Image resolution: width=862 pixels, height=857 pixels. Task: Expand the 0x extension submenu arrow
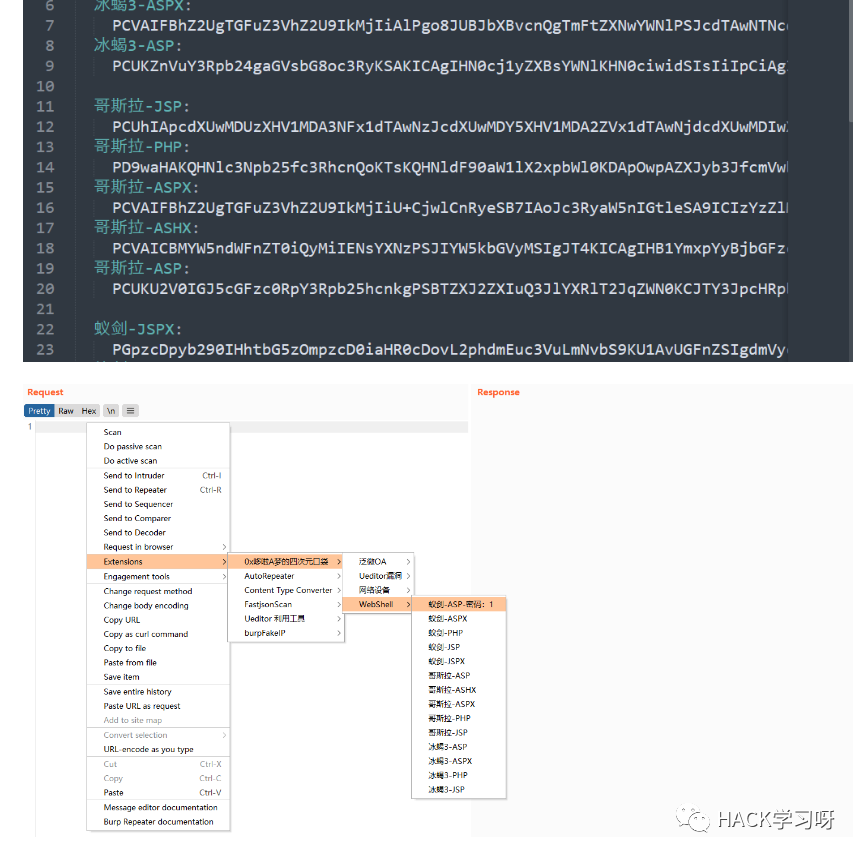(x=339, y=562)
